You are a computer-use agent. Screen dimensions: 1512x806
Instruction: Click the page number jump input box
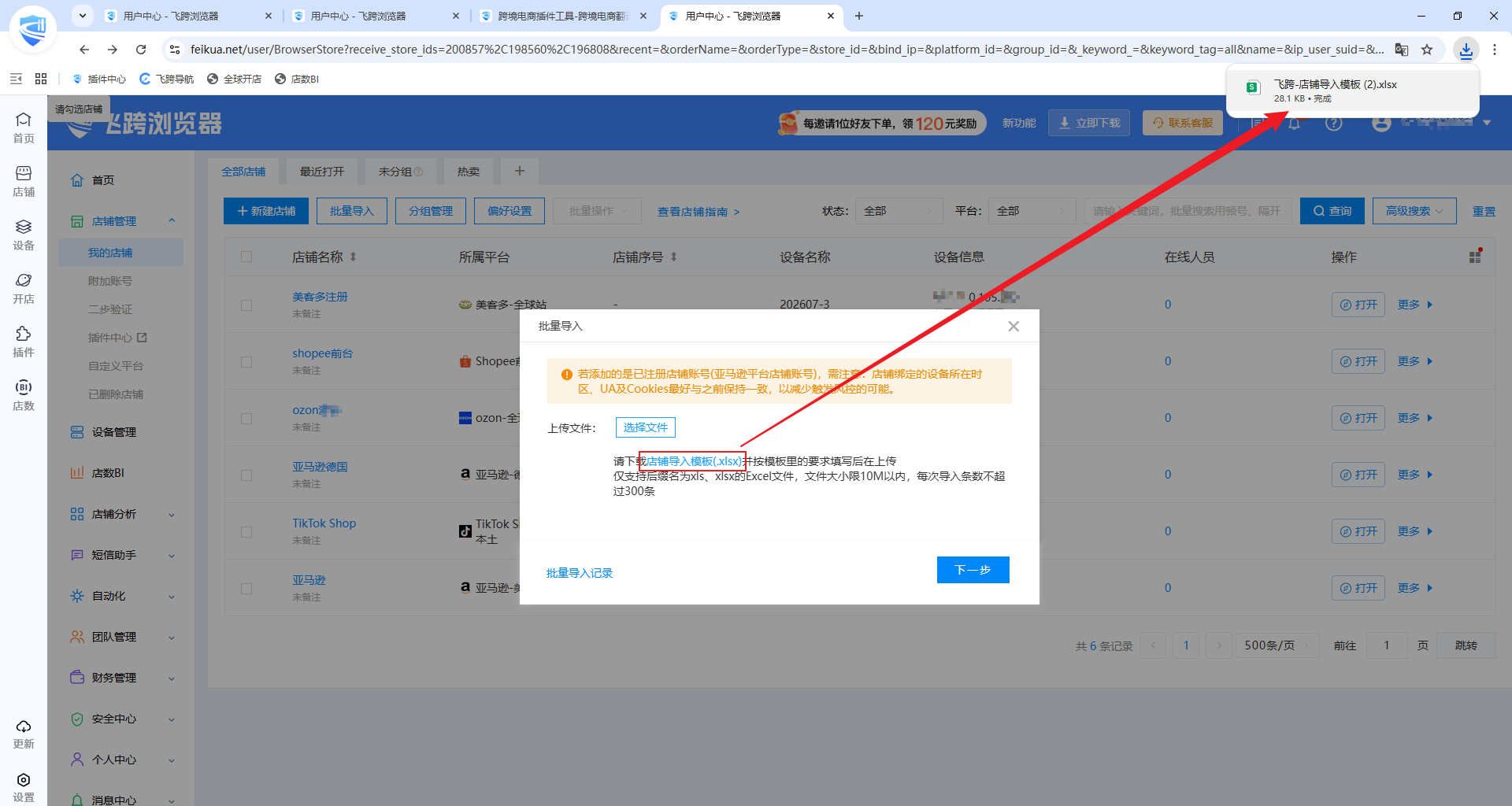(1387, 645)
